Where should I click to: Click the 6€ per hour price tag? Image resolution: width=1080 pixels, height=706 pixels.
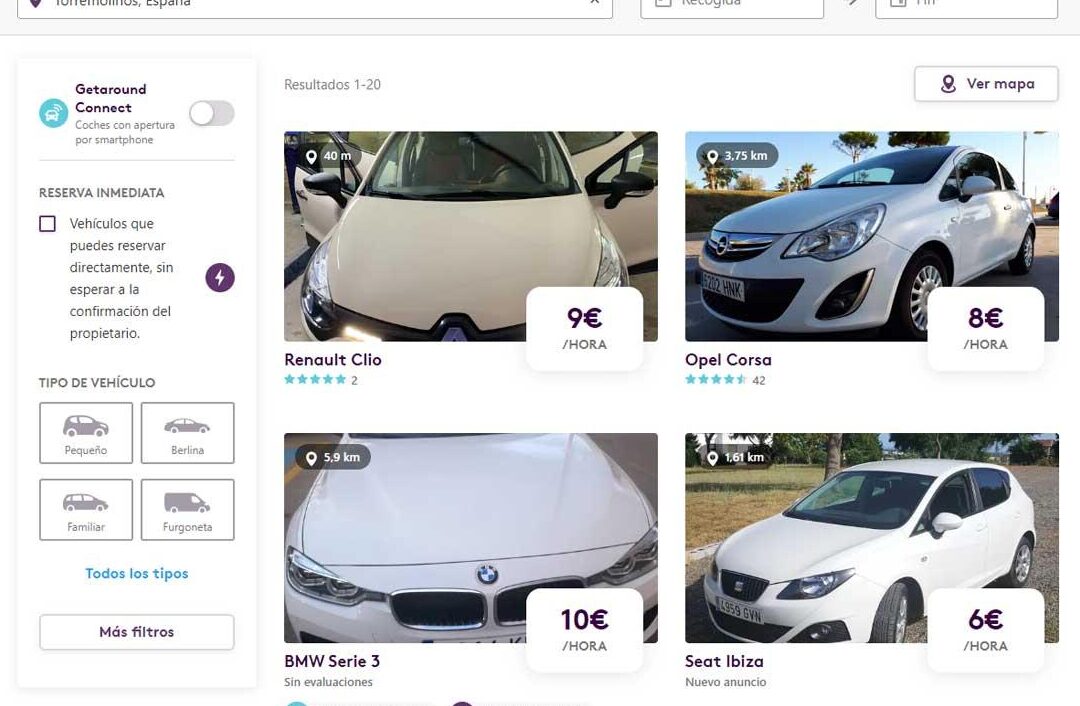click(x=986, y=630)
